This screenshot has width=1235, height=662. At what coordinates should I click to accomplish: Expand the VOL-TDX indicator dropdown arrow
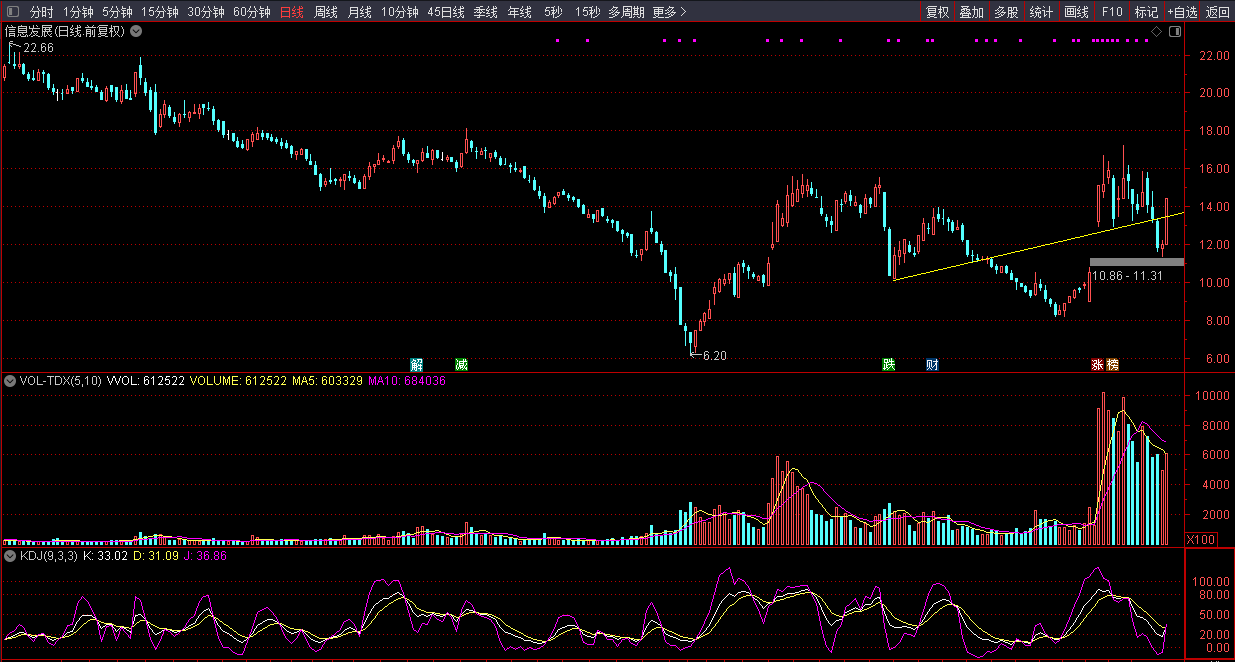[x=10, y=381]
